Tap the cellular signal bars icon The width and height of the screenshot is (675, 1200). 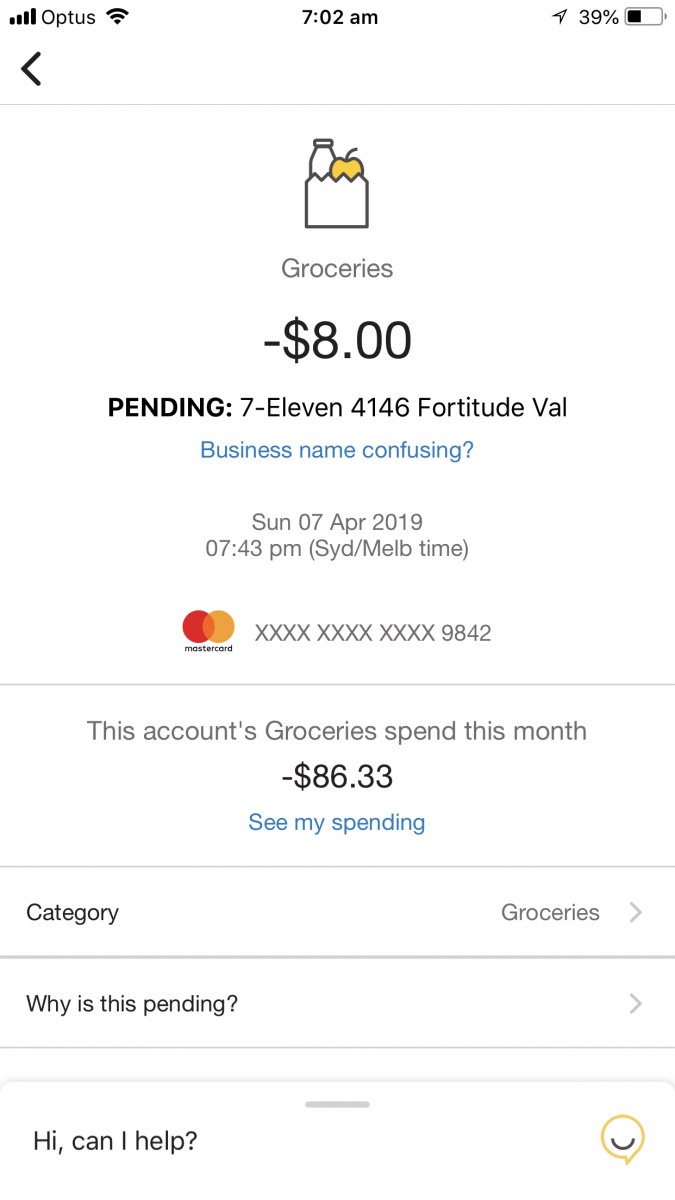tap(22, 17)
